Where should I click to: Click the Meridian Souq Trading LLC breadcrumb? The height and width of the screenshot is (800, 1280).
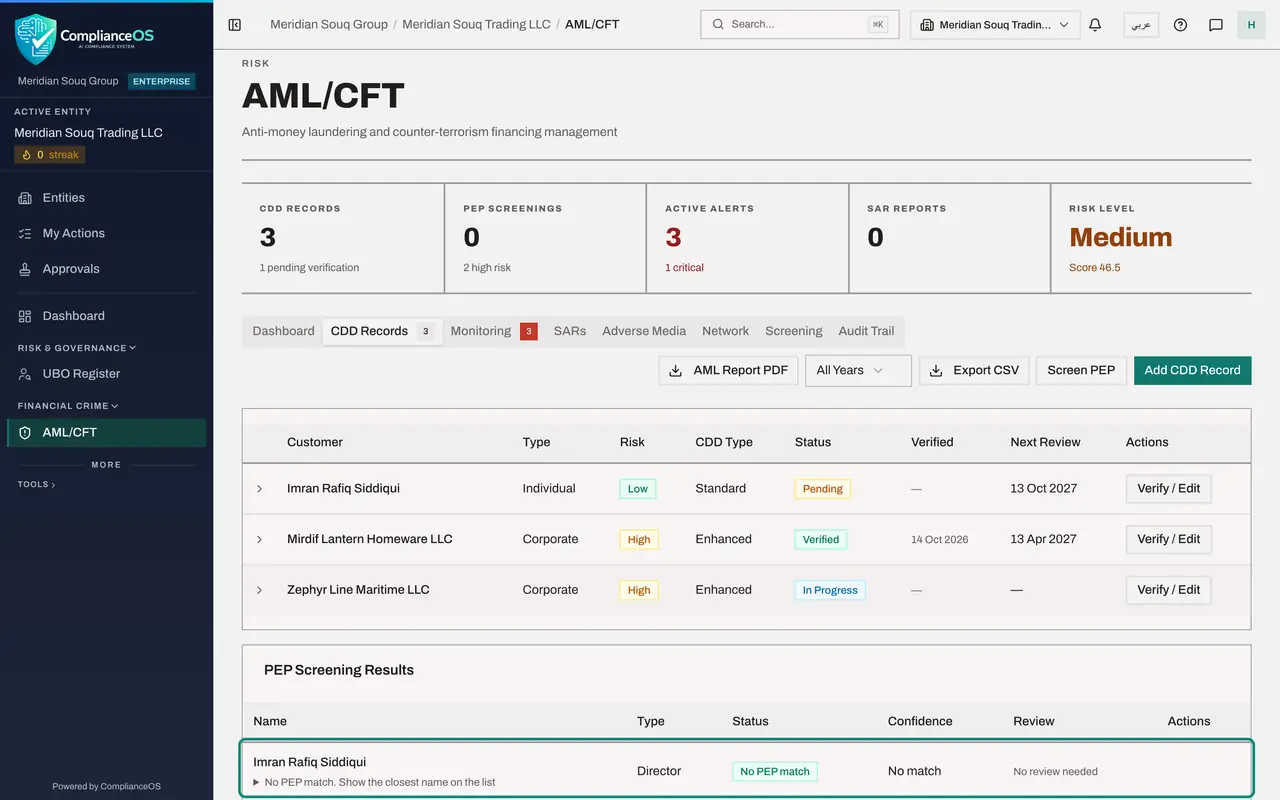(x=476, y=24)
